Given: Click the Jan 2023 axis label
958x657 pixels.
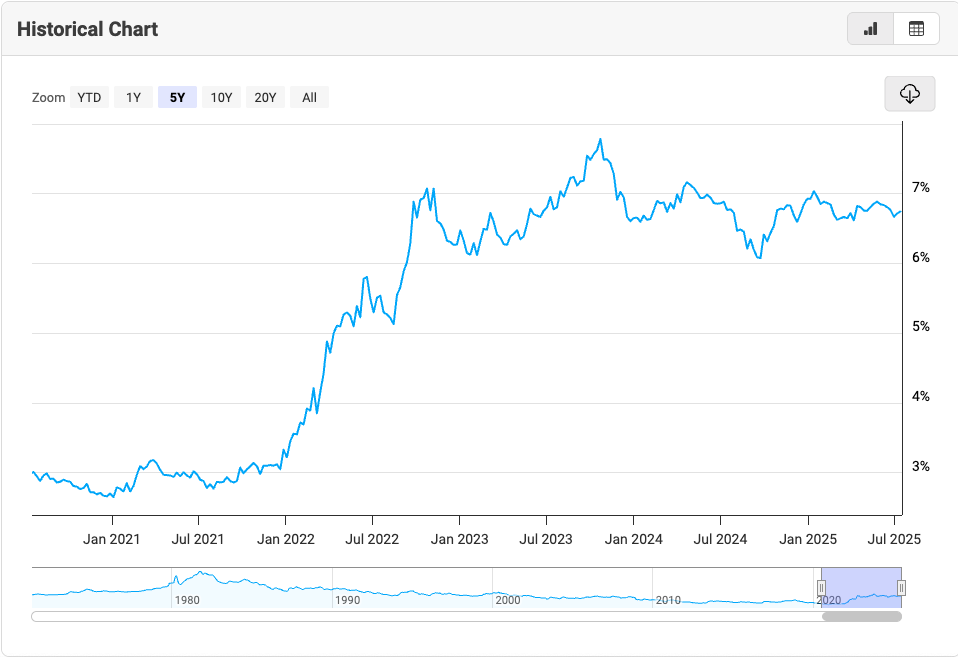Looking at the screenshot, I should click(459, 539).
